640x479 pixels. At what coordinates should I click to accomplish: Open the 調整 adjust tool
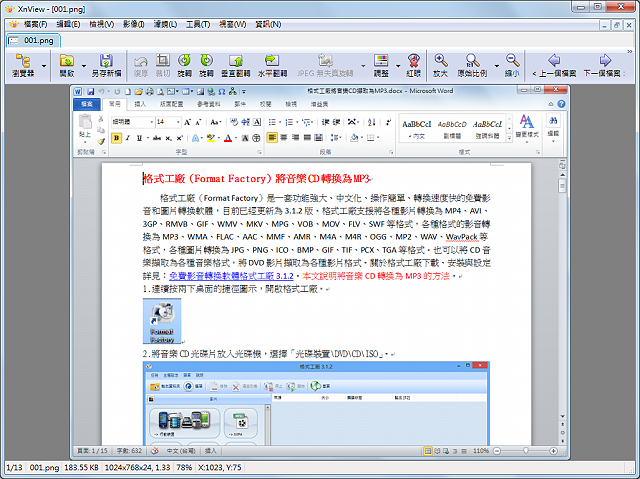(381, 65)
